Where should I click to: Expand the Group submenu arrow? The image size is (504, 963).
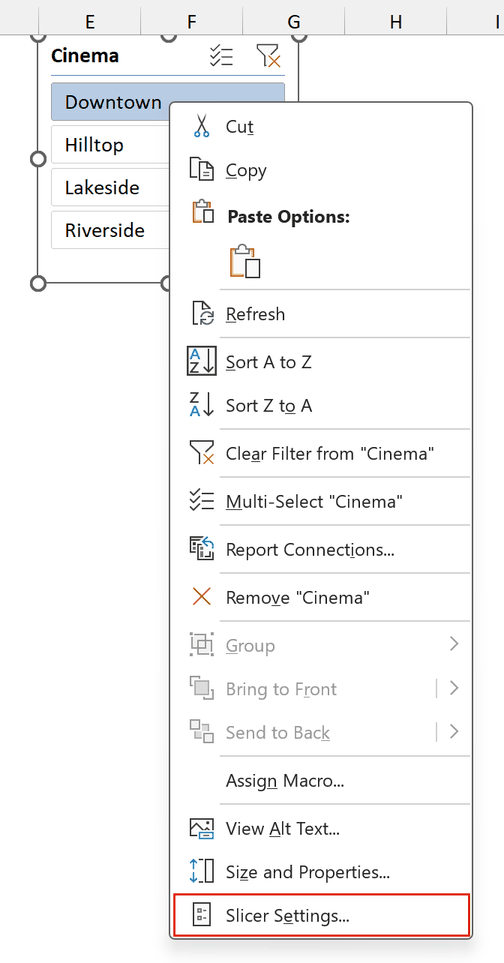pyautogui.click(x=454, y=644)
